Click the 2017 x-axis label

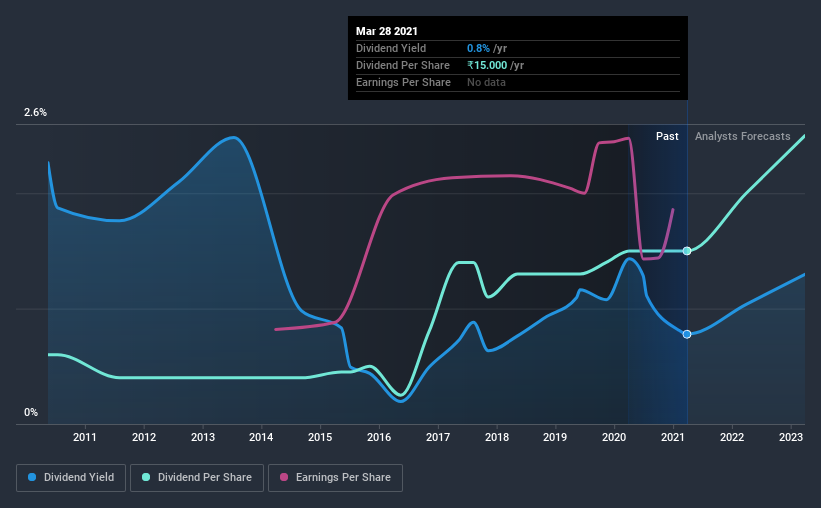pyautogui.click(x=438, y=437)
